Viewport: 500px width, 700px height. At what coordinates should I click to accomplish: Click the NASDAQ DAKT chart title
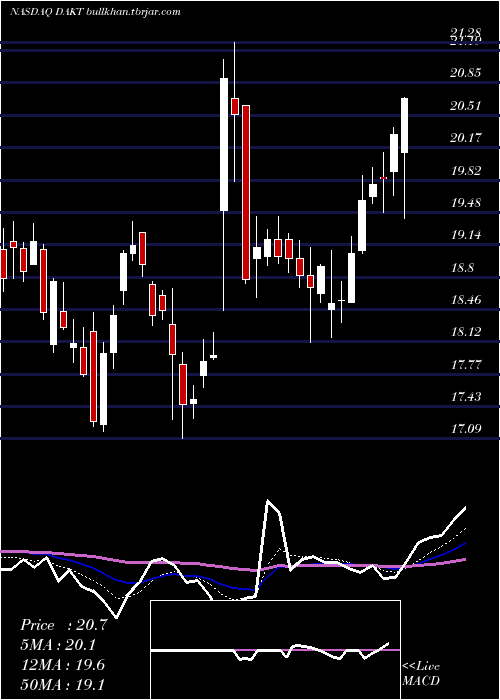[95, 12]
